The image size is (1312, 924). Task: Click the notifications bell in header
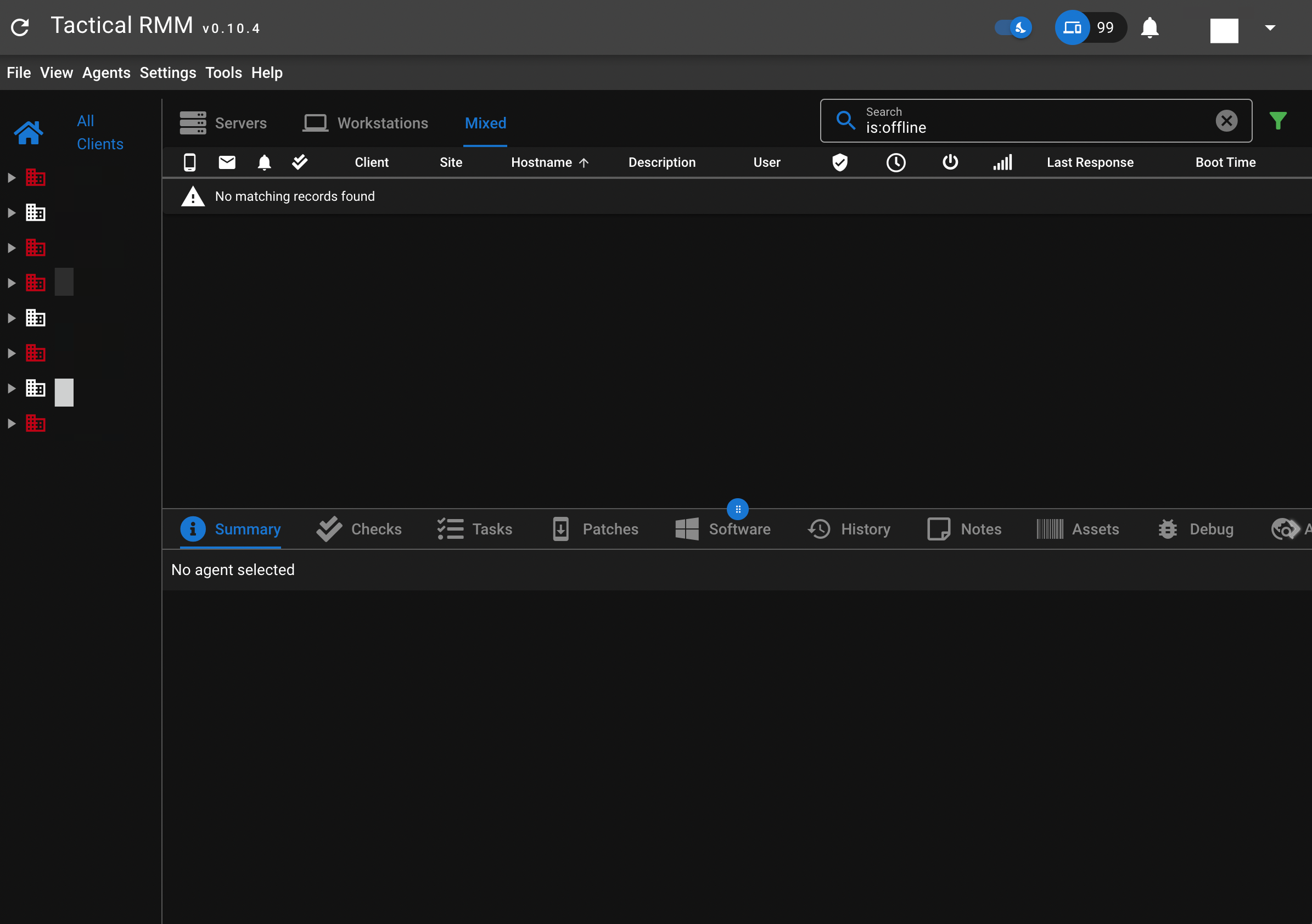click(1149, 27)
